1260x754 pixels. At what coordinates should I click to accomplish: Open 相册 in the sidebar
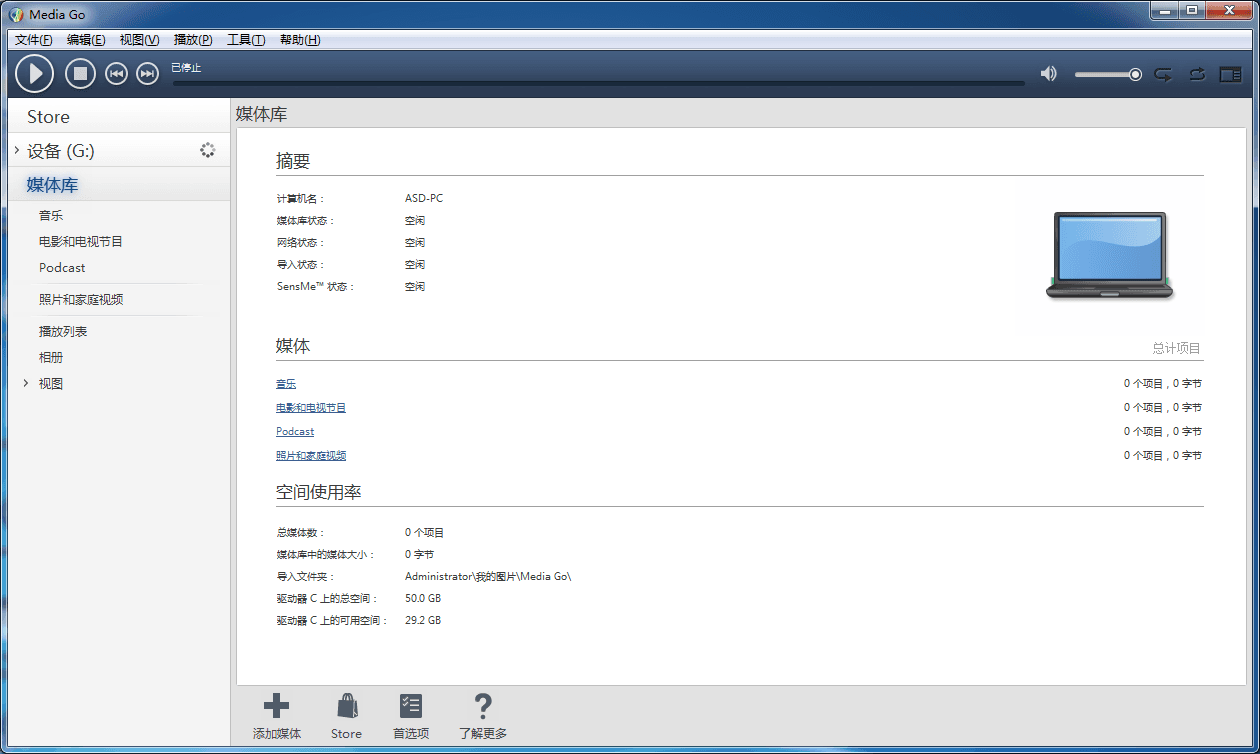click(x=51, y=357)
